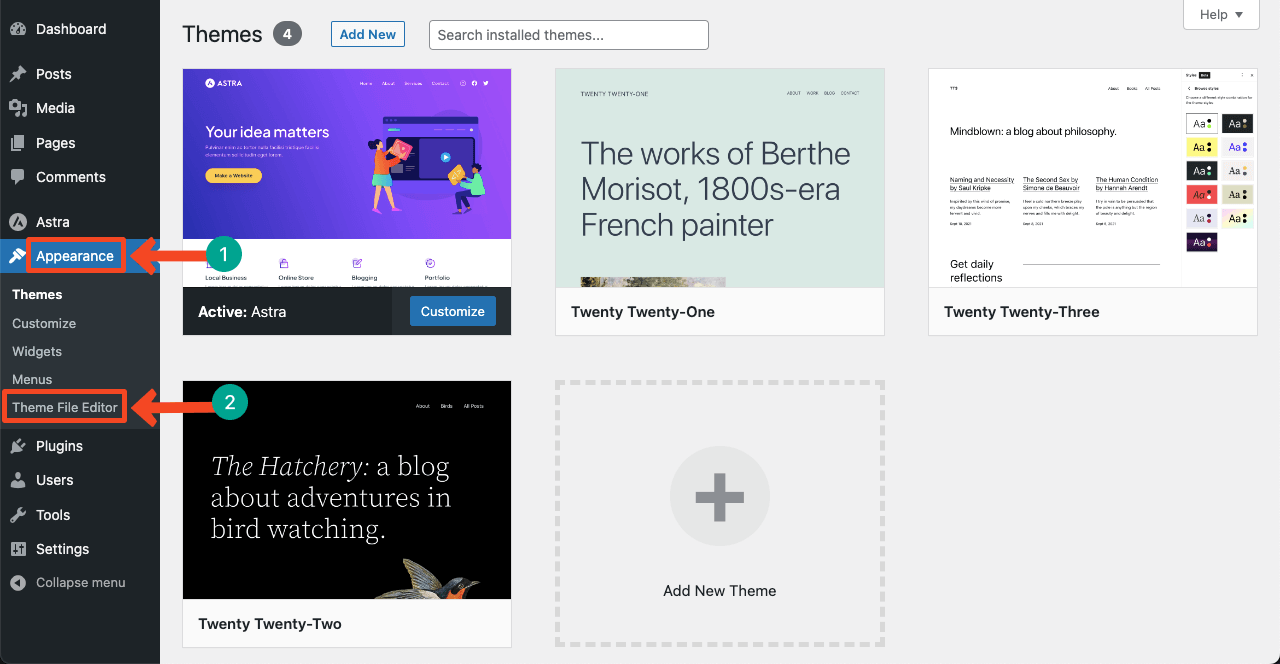Open the Widgets submenu item
Viewport: 1280px width, 664px height.
click(37, 351)
